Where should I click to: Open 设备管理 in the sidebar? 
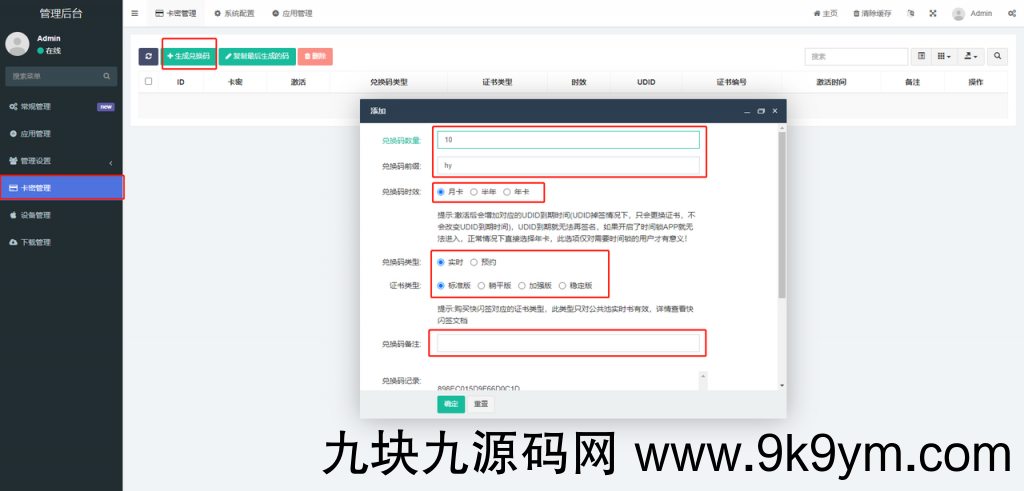pos(61,215)
